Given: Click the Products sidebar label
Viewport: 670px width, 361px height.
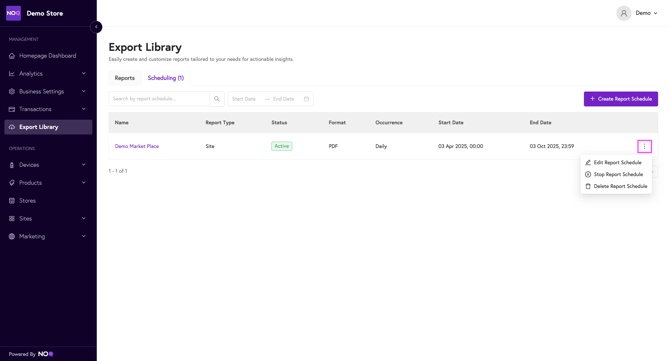Looking at the screenshot, I should tap(30, 183).
